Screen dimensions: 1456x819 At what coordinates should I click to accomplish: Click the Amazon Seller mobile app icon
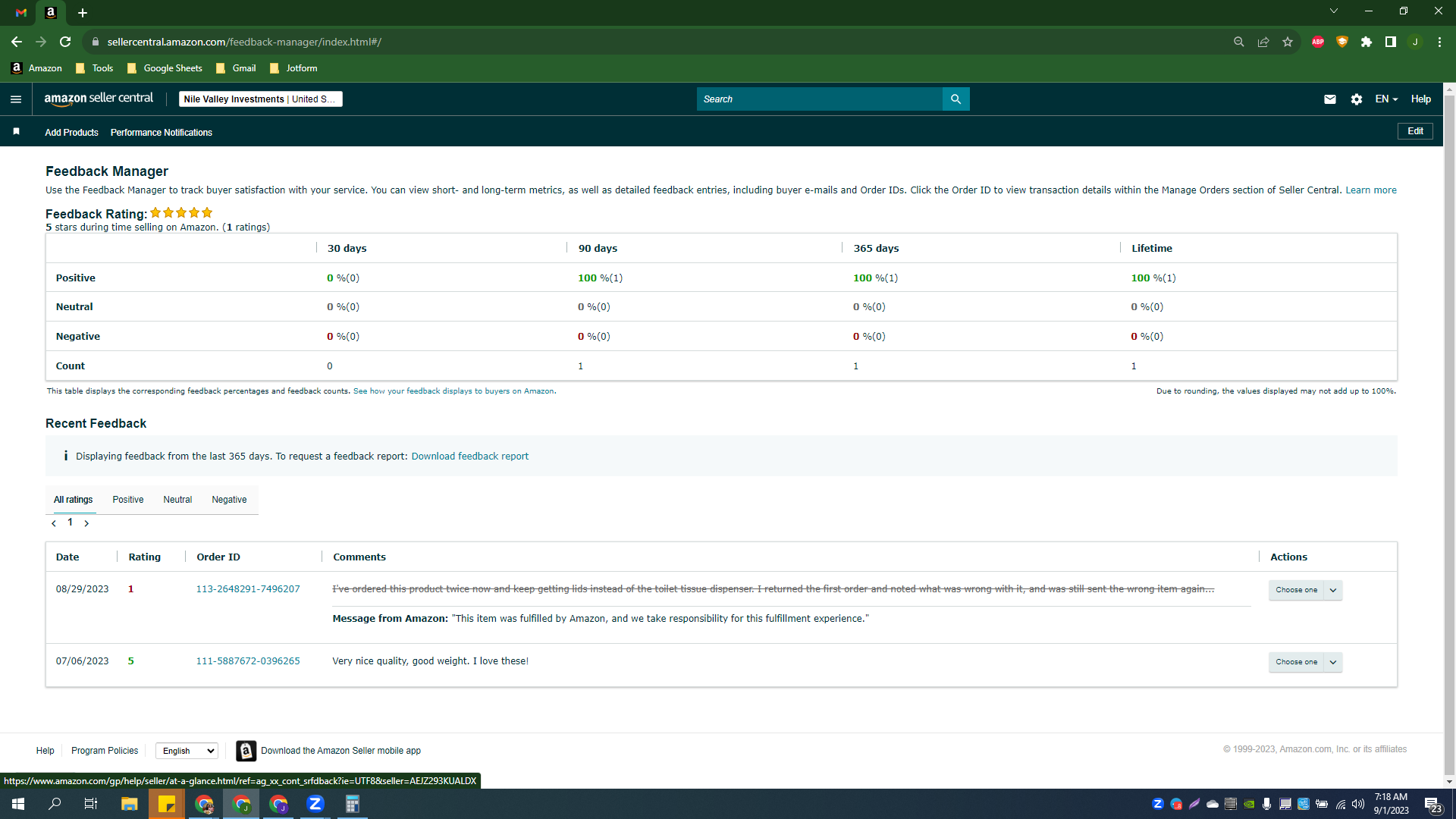[x=246, y=751]
